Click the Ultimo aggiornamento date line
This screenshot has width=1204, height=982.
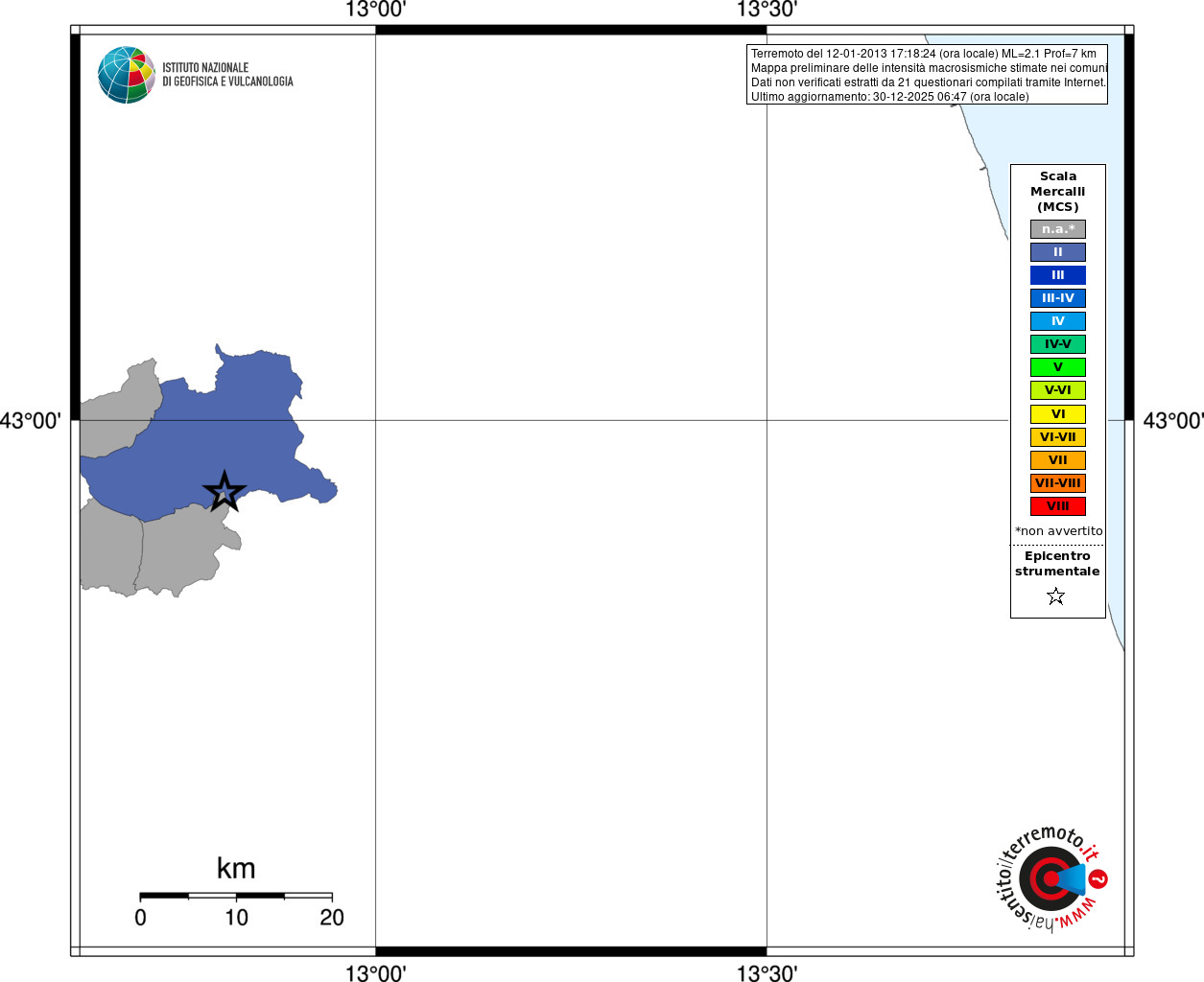tap(890, 97)
